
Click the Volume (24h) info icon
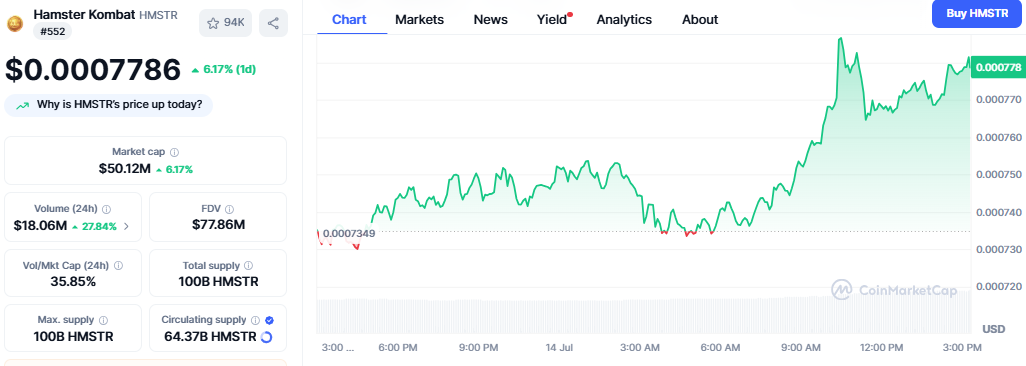107,209
